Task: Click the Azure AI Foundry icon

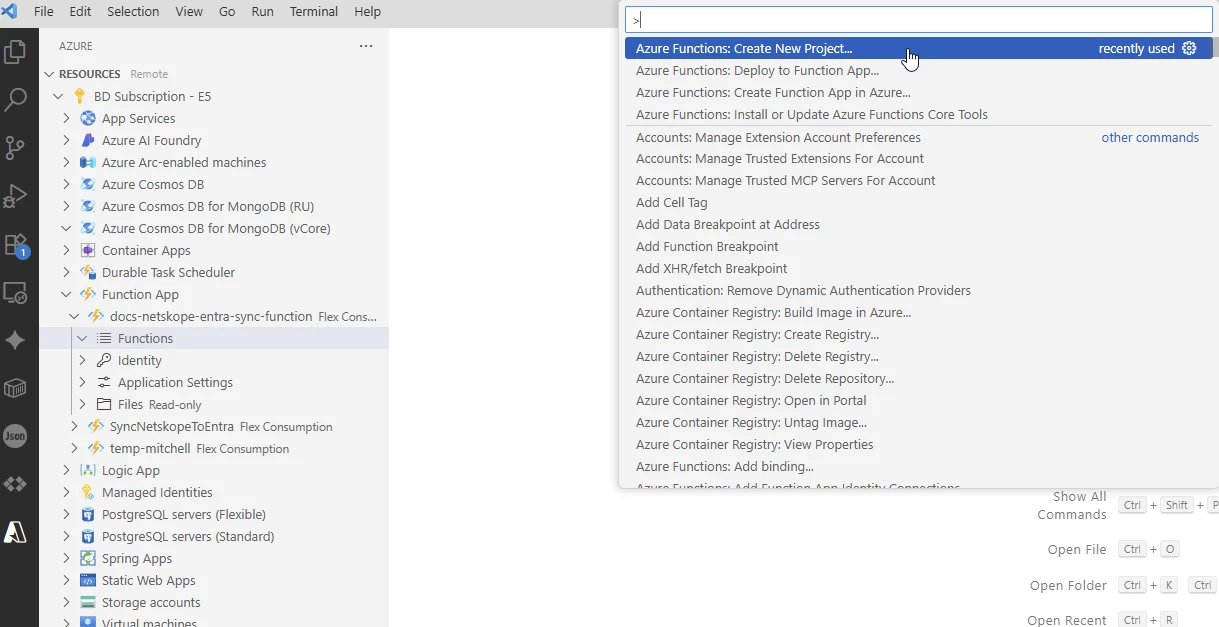Action: [88, 140]
